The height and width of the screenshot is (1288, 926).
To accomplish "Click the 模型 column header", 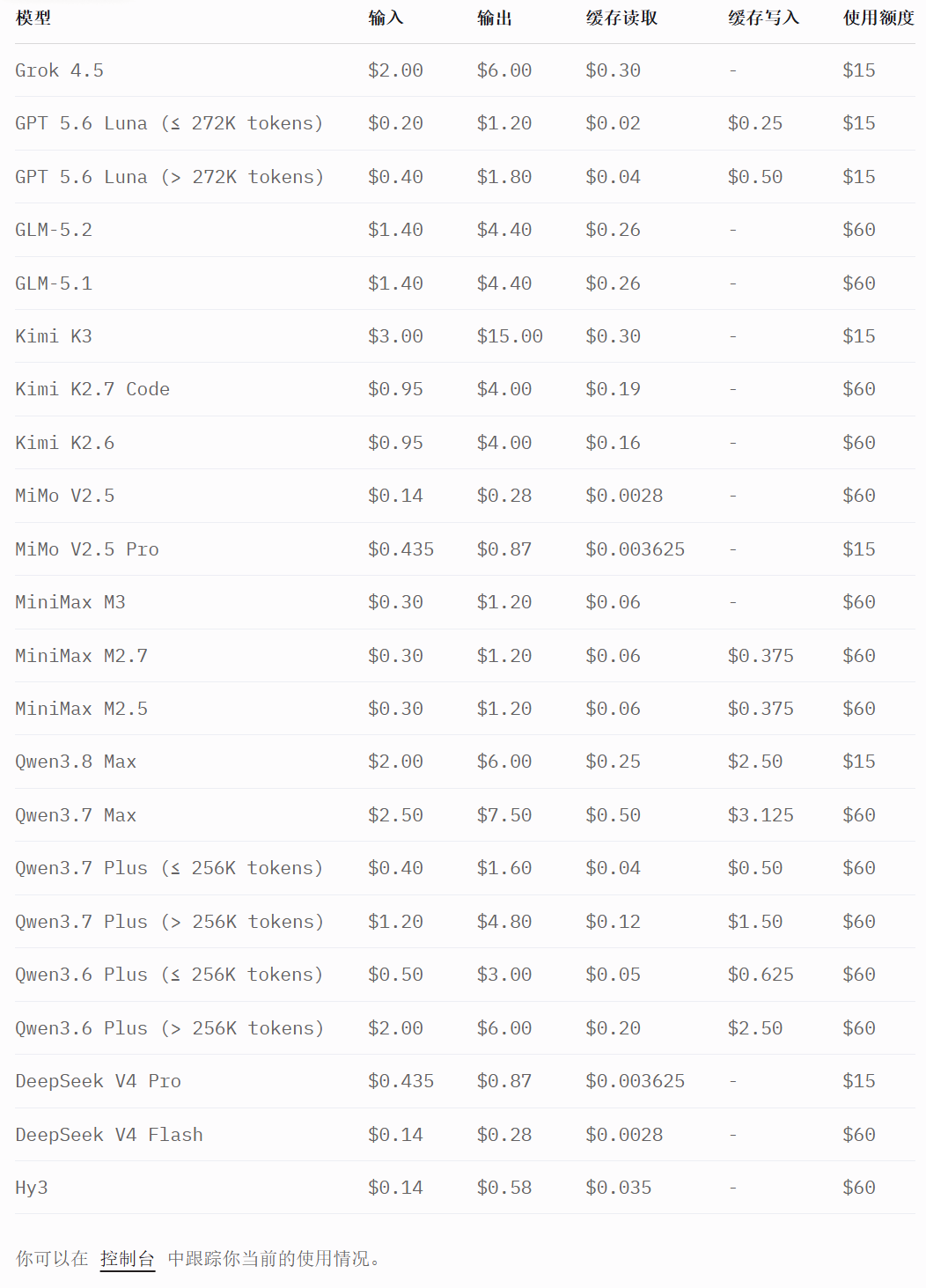I will click(x=33, y=18).
